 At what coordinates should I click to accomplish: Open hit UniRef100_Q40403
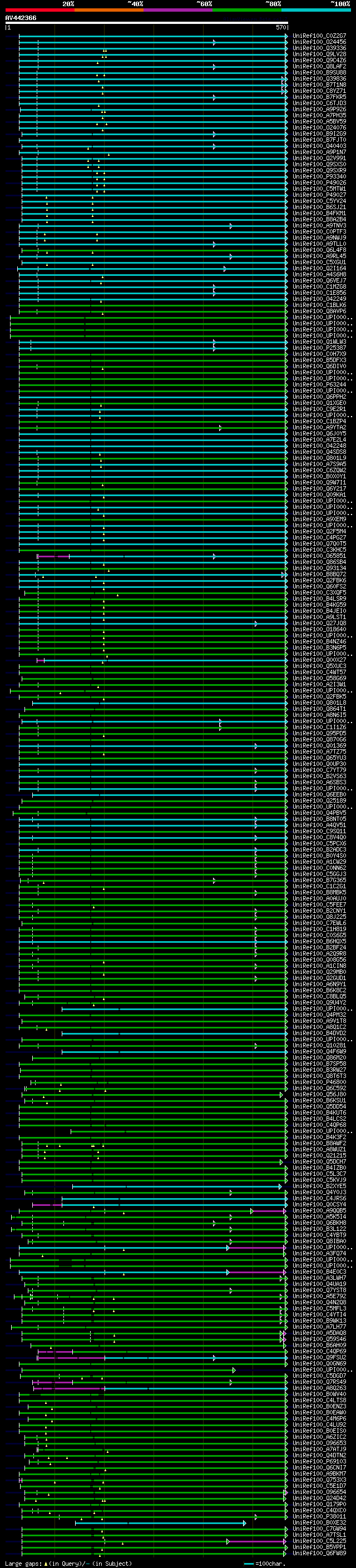319,146
